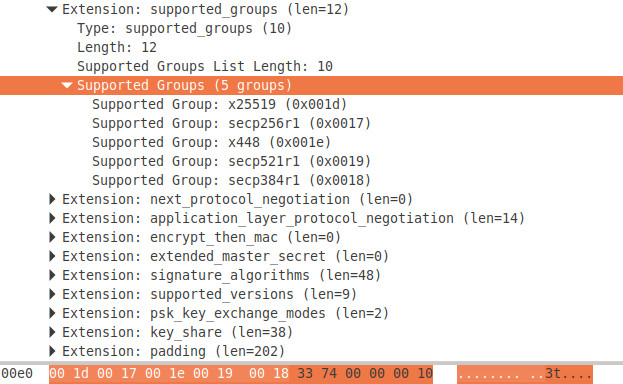Expand the padding (len=202) extension
The height and width of the screenshot is (384, 623).
tap(52, 351)
